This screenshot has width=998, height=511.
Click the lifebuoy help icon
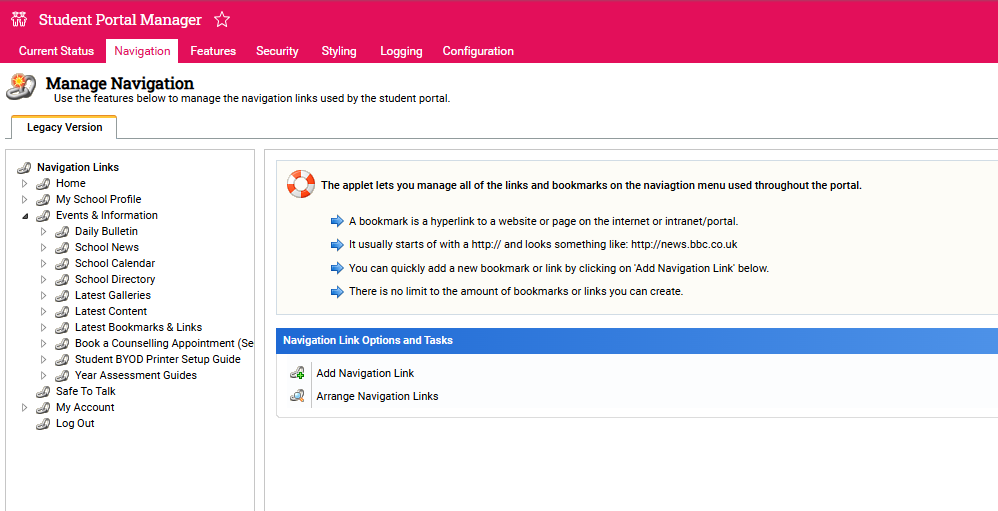tap(300, 184)
